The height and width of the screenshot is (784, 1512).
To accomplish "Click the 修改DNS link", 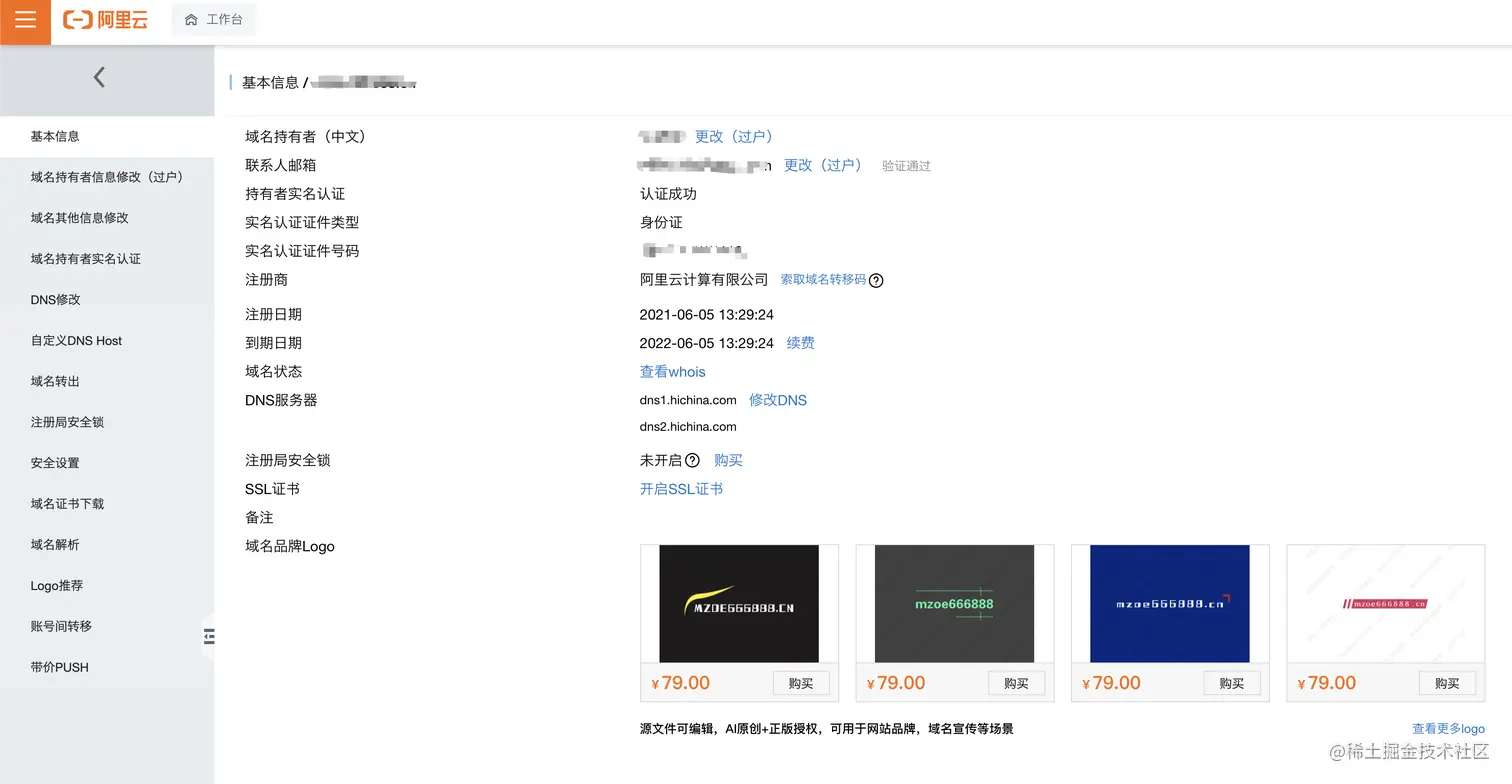I will (778, 400).
